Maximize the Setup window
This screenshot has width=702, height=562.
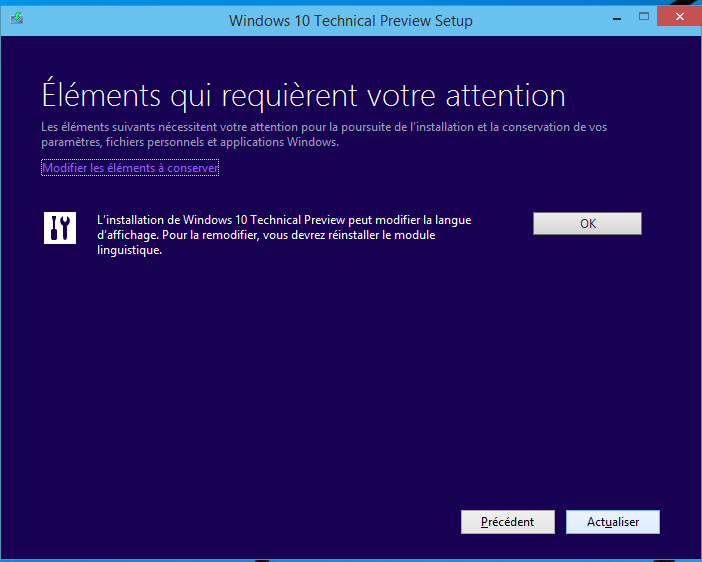644,17
